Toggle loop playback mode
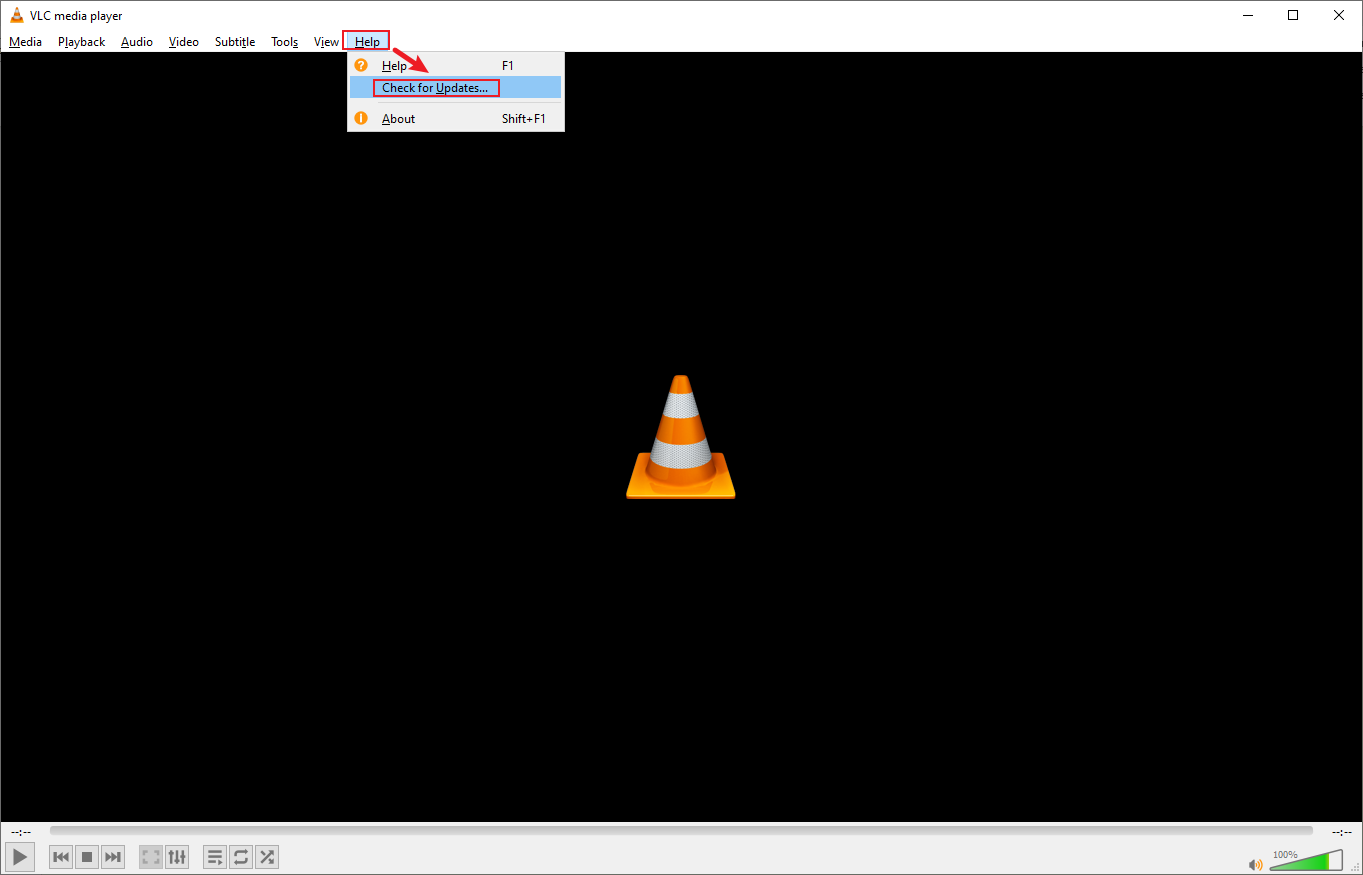This screenshot has width=1363, height=875. 240,856
